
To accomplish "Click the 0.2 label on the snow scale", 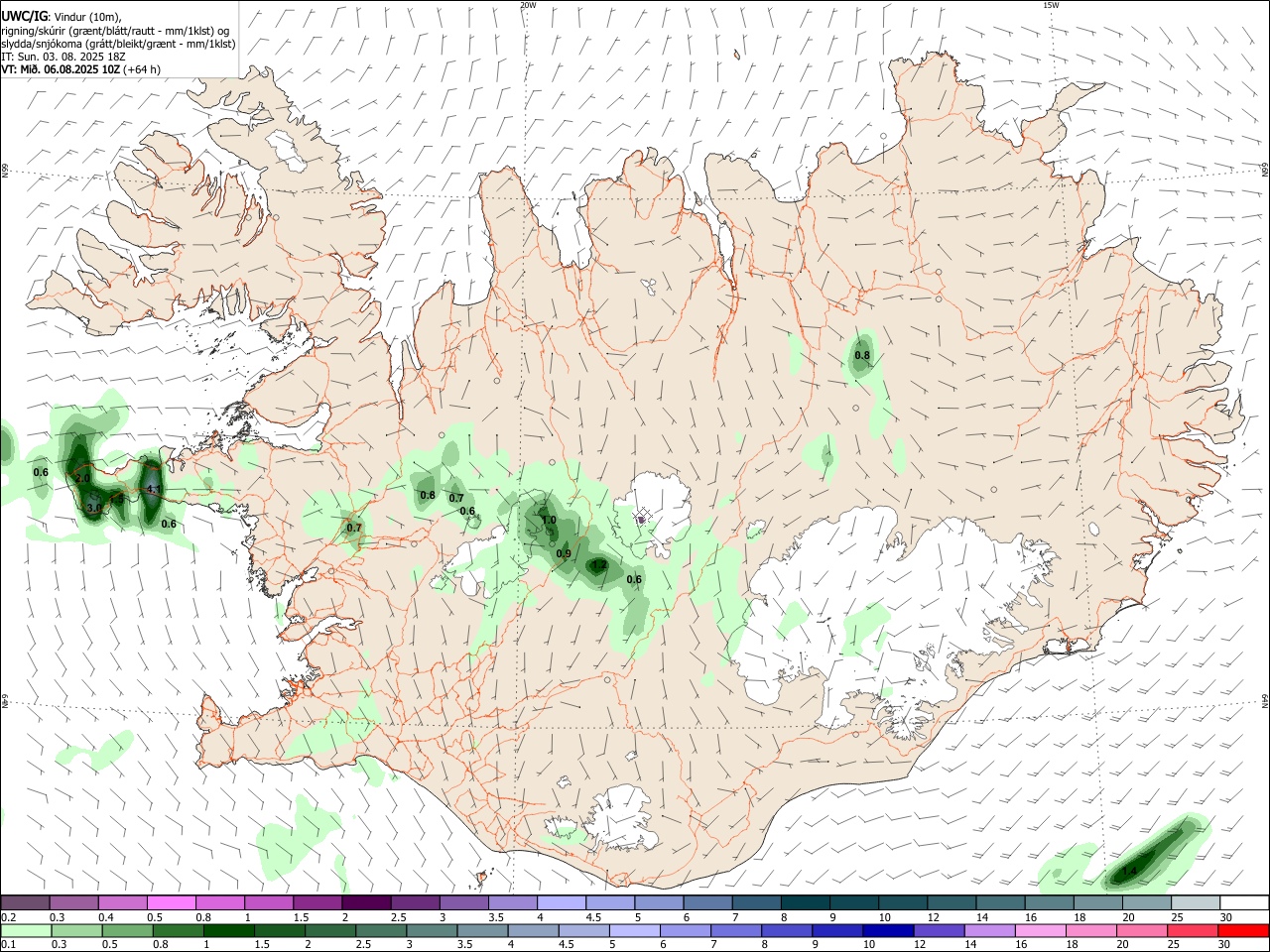I will pyautogui.click(x=8, y=917).
